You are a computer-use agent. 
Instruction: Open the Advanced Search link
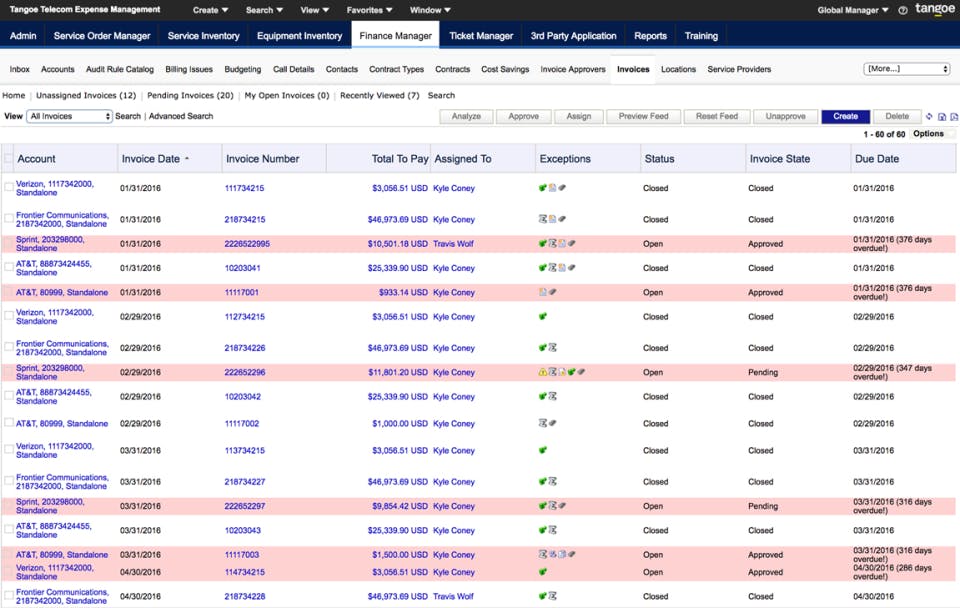pos(181,116)
